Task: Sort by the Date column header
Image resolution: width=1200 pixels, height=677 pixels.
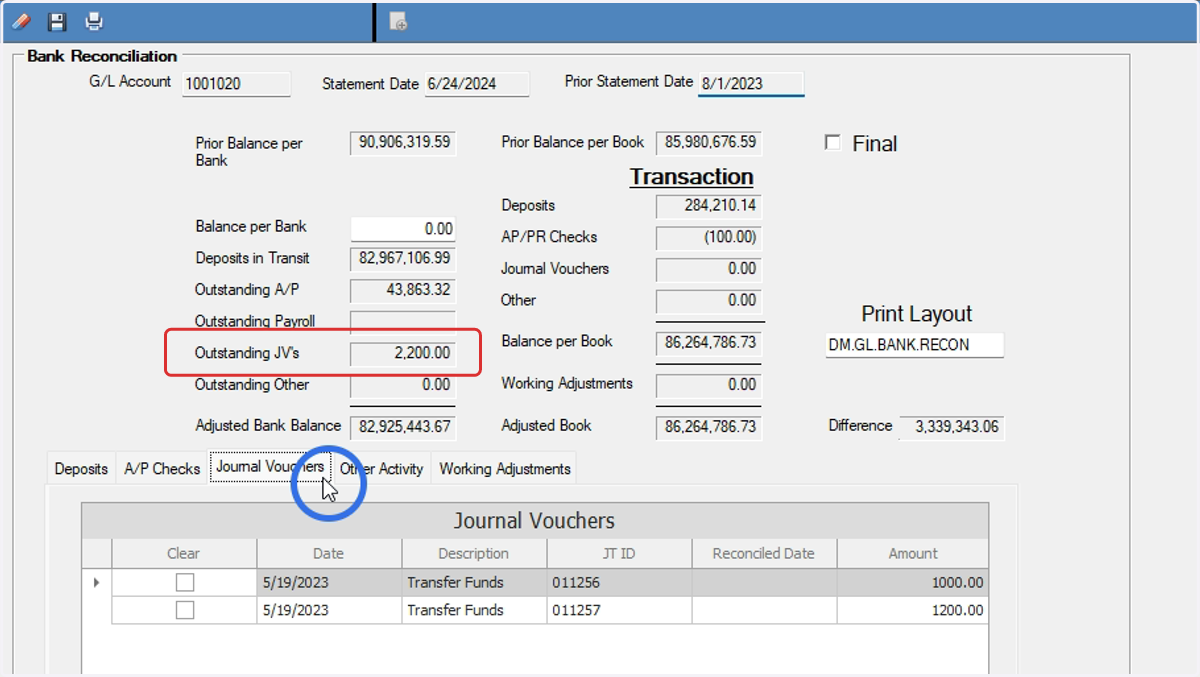Action: [329, 553]
